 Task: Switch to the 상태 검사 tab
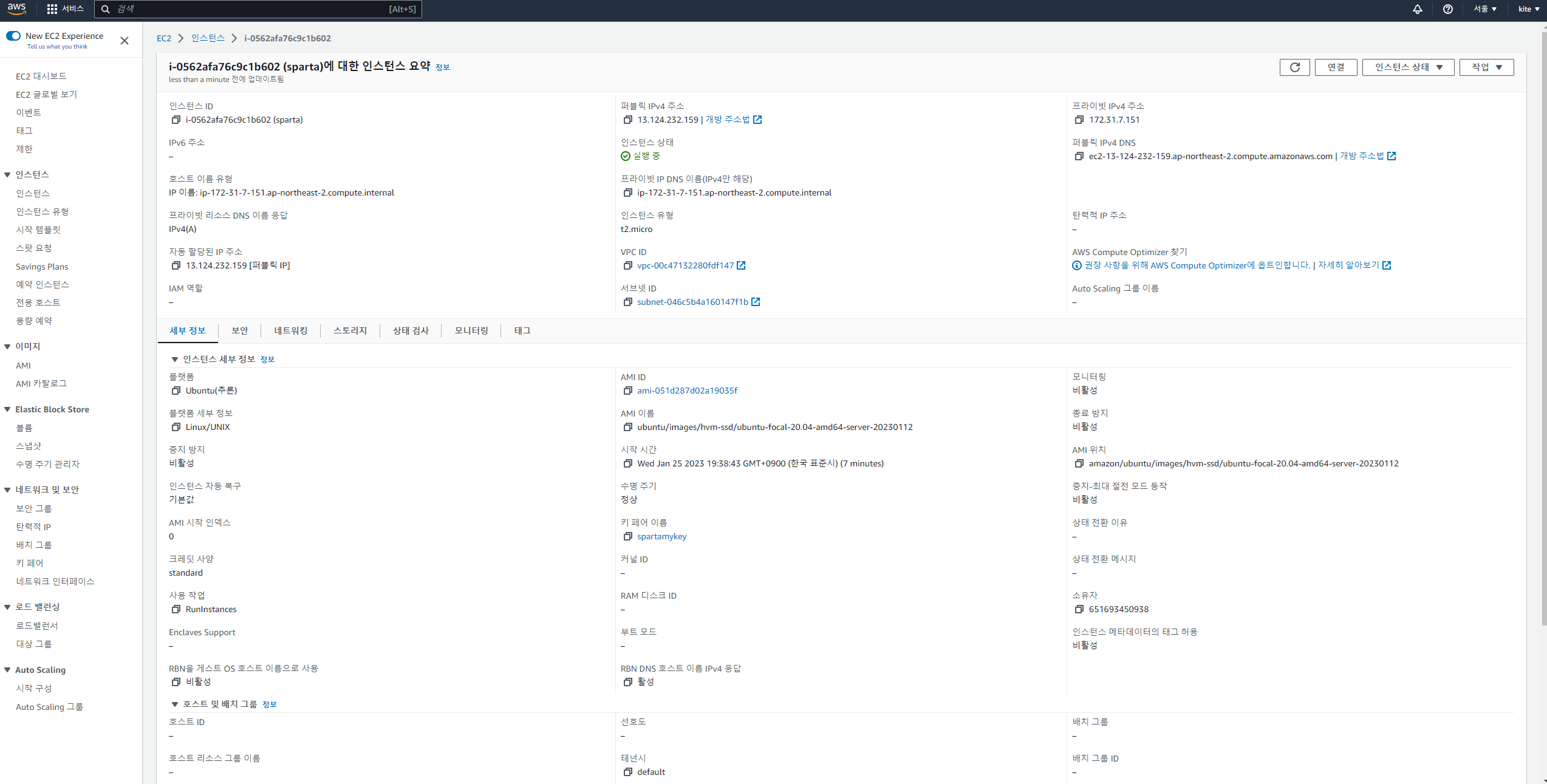tap(411, 330)
